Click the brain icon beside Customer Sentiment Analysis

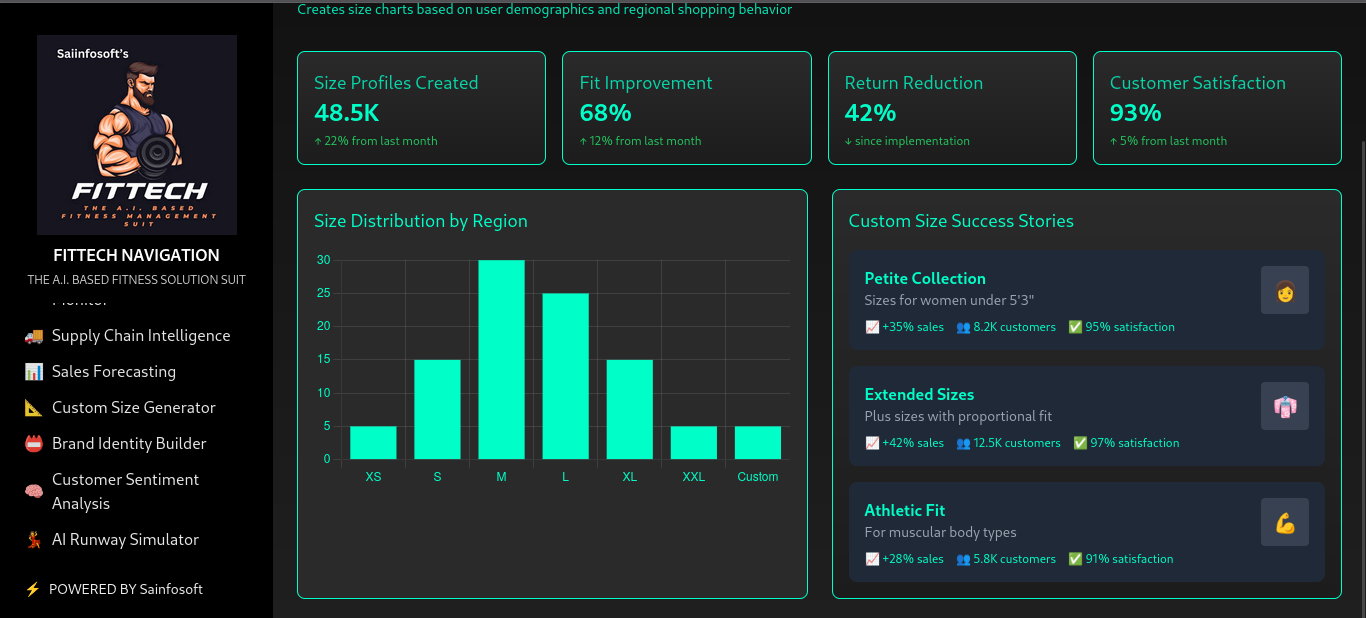click(x=33, y=492)
